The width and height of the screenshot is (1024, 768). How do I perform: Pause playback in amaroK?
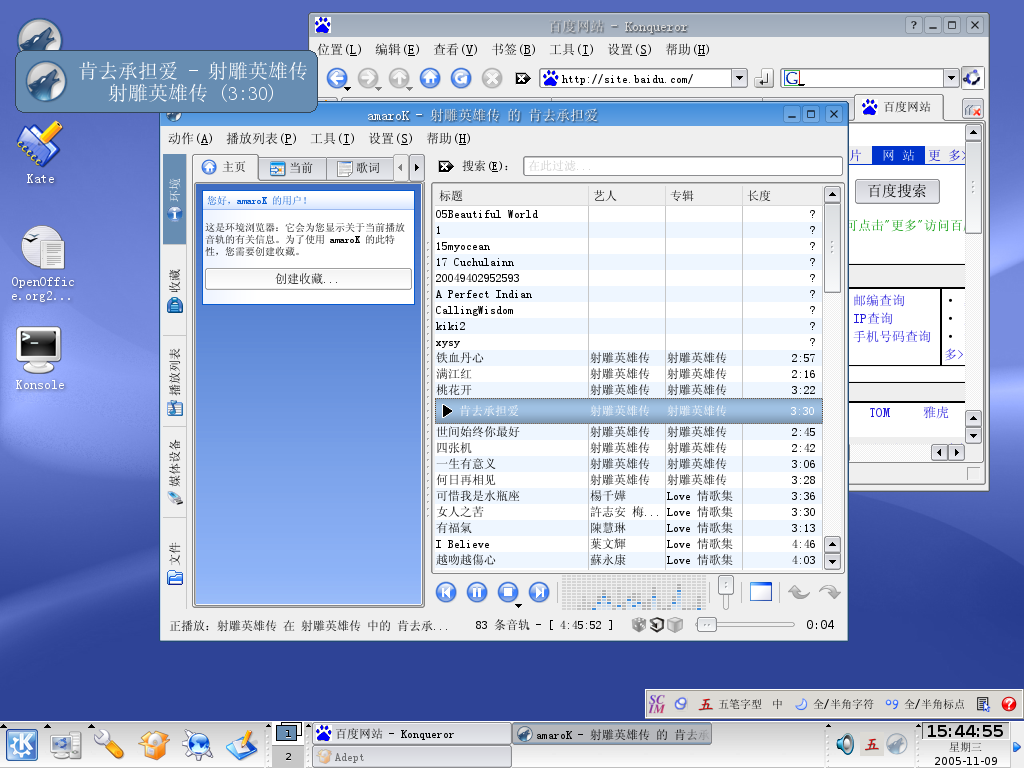coord(477,592)
